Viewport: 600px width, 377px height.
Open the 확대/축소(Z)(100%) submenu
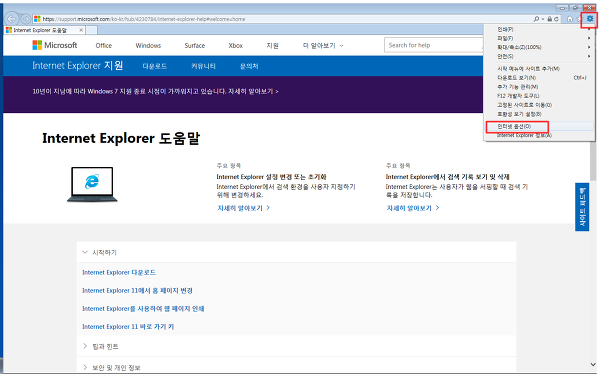click(x=539, y=47)
